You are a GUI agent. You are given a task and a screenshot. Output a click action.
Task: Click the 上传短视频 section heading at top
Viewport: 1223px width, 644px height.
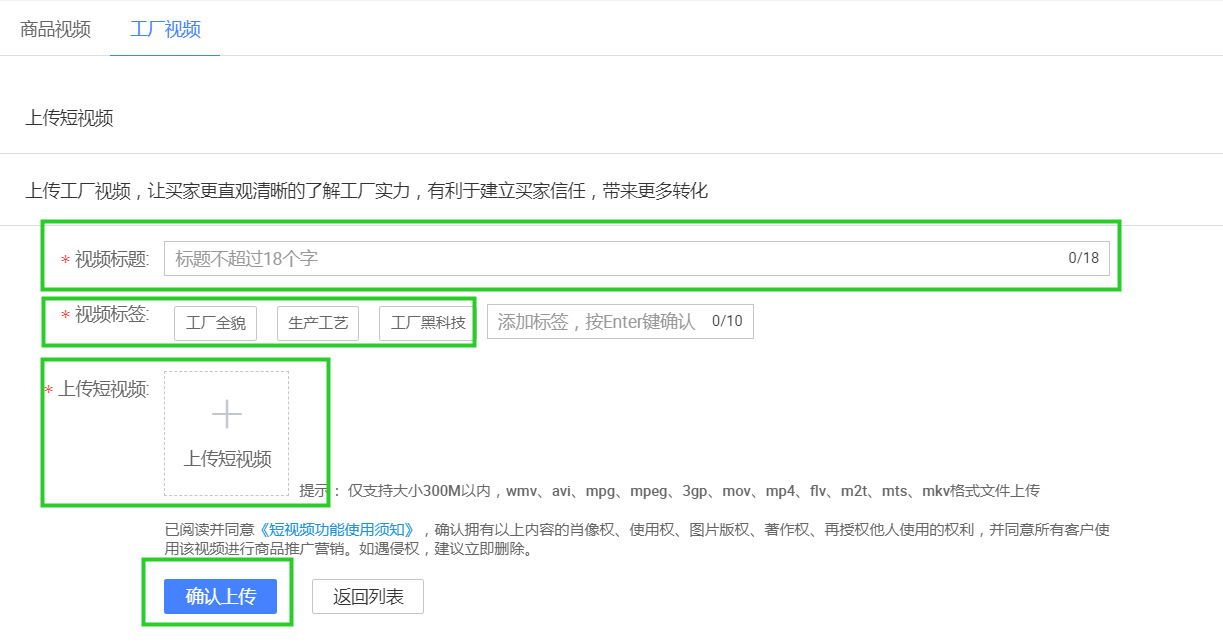69,118
